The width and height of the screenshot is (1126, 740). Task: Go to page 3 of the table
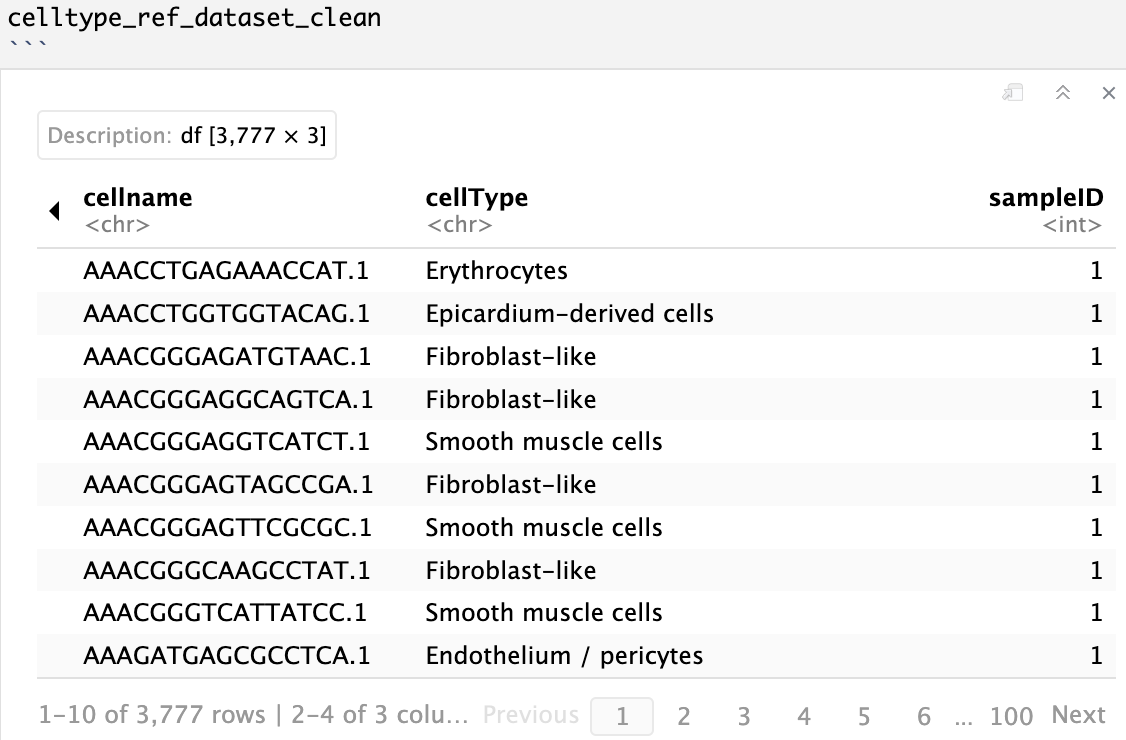click(x=743, y=716)
